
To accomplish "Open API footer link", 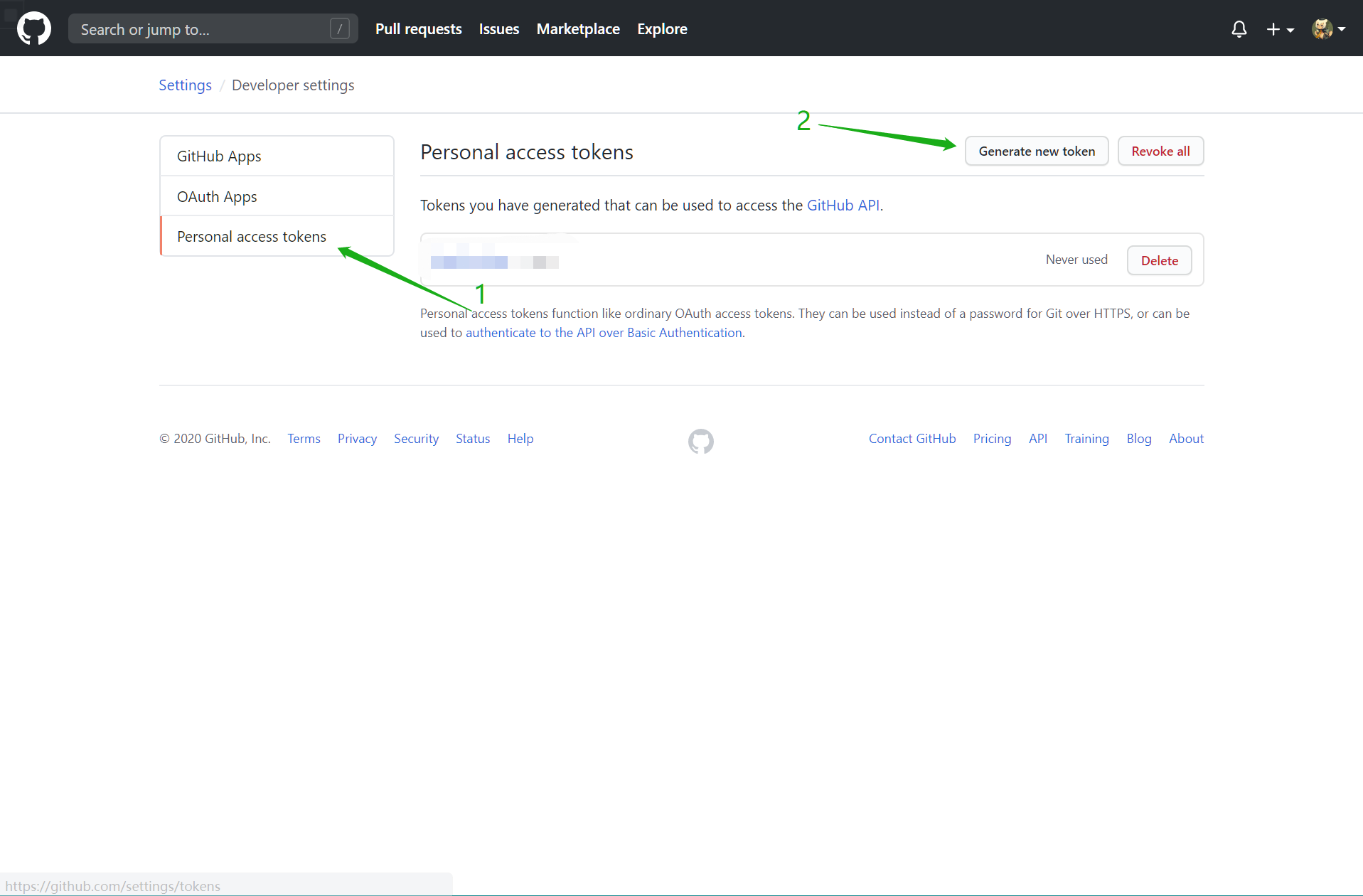I will pos(1038,439).
